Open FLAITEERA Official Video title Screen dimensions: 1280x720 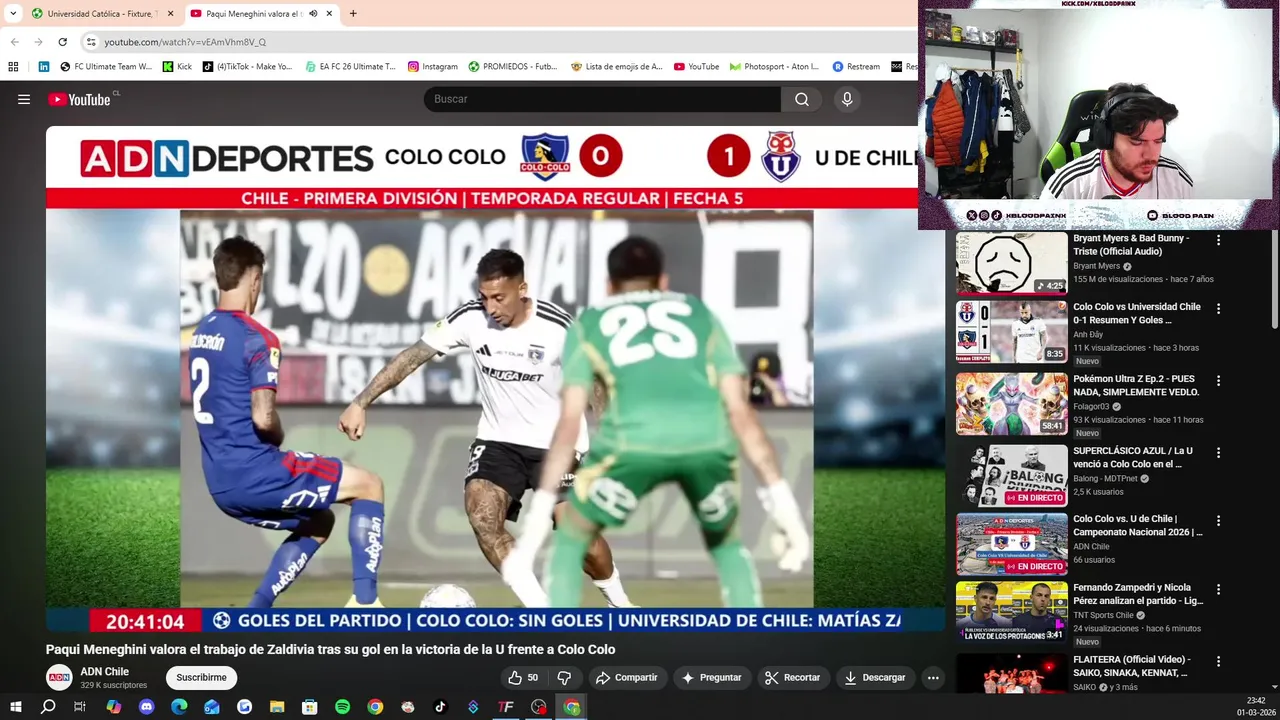1131,666
